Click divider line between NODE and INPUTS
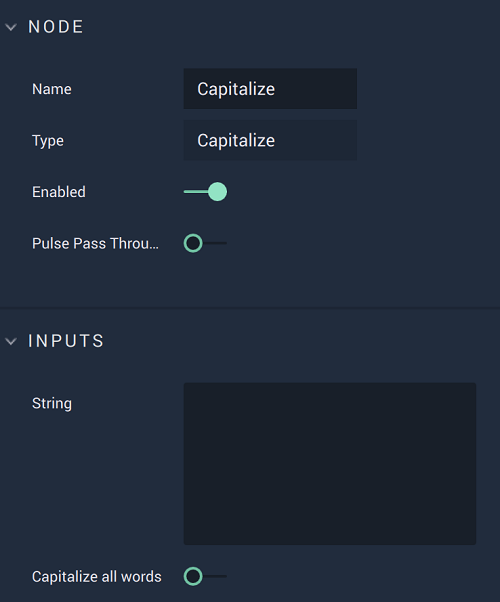 (250, 308)
